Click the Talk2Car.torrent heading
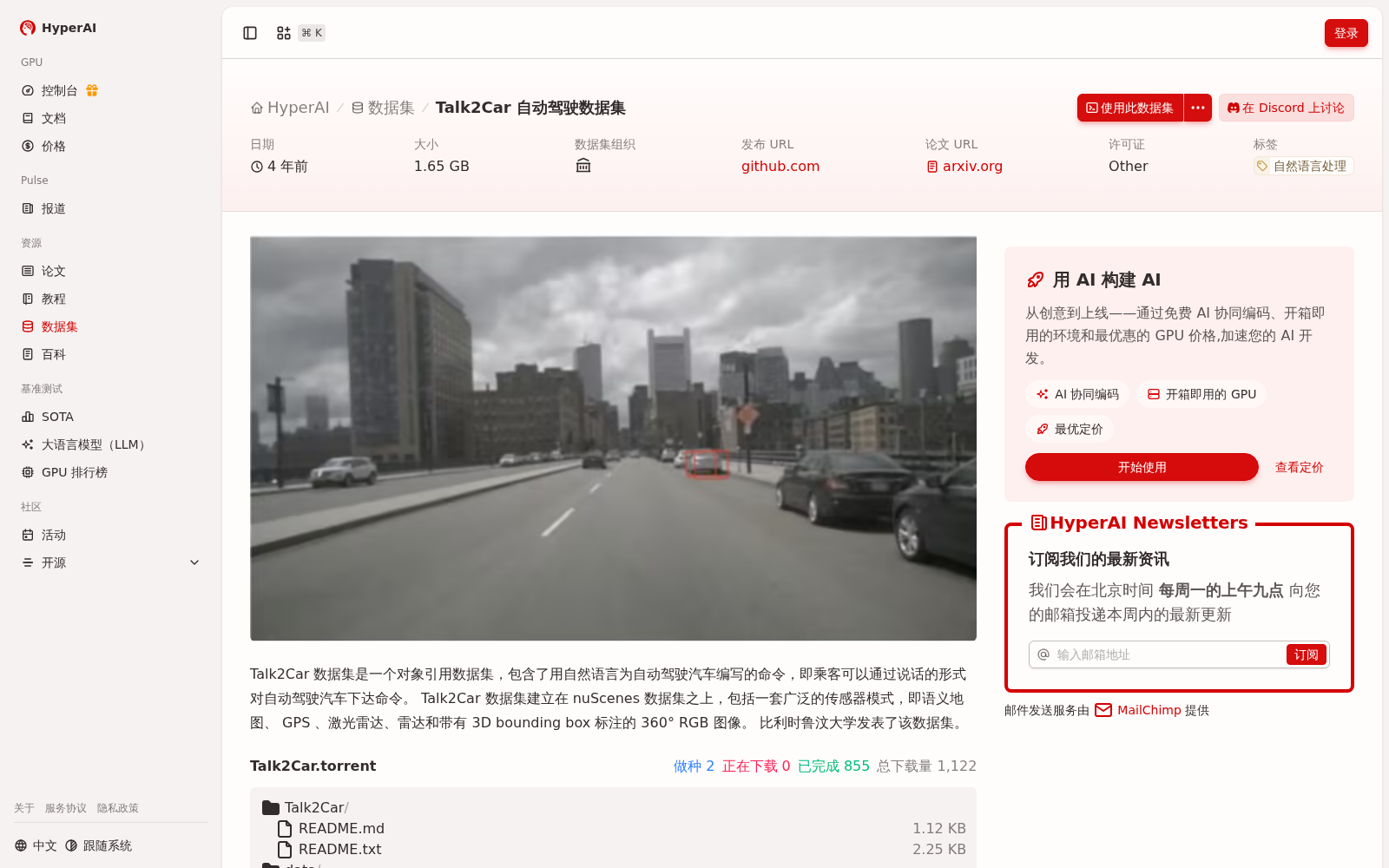 tap(313, 766)
